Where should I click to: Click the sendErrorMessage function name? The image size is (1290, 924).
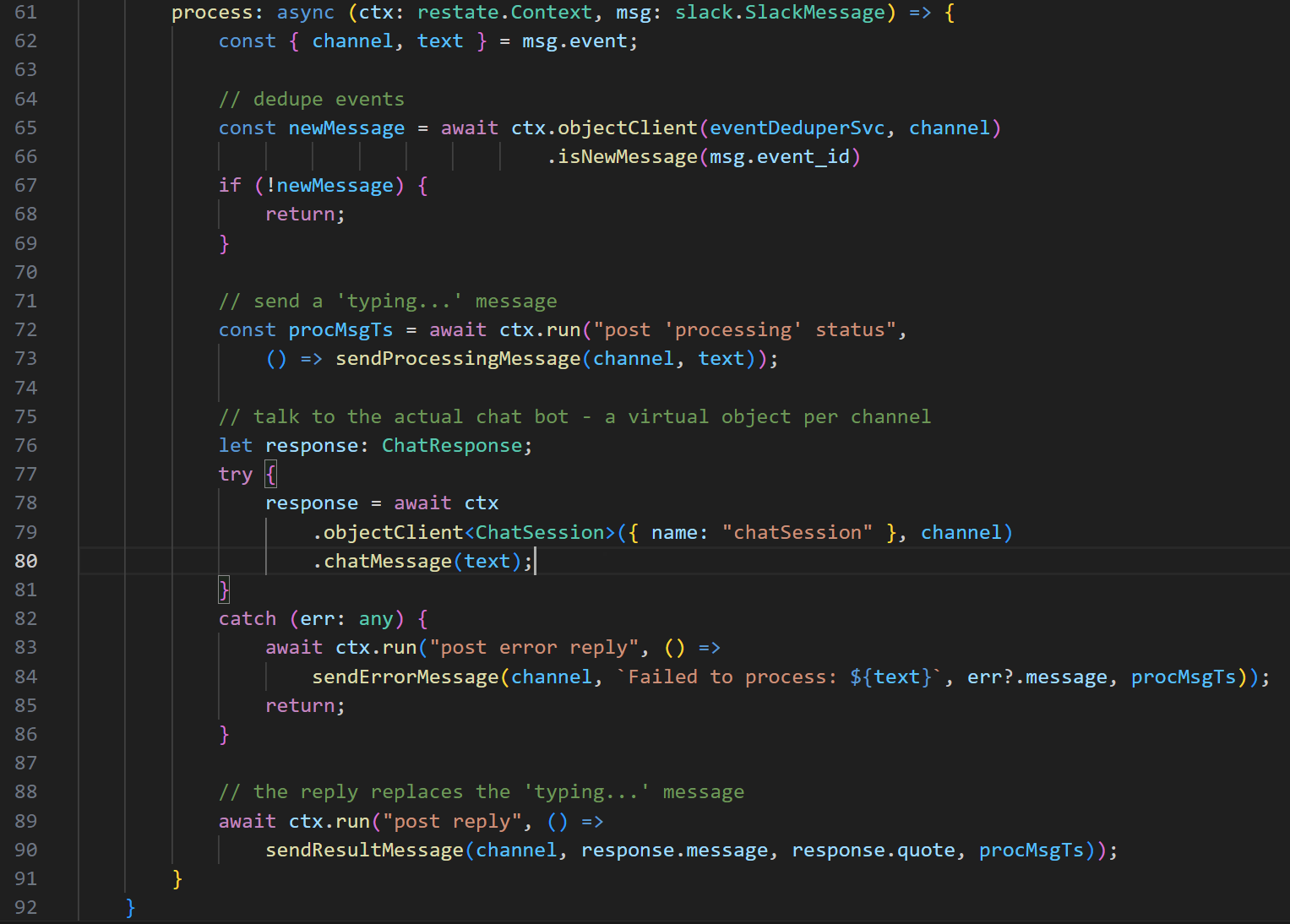click(x=406, y=677)
